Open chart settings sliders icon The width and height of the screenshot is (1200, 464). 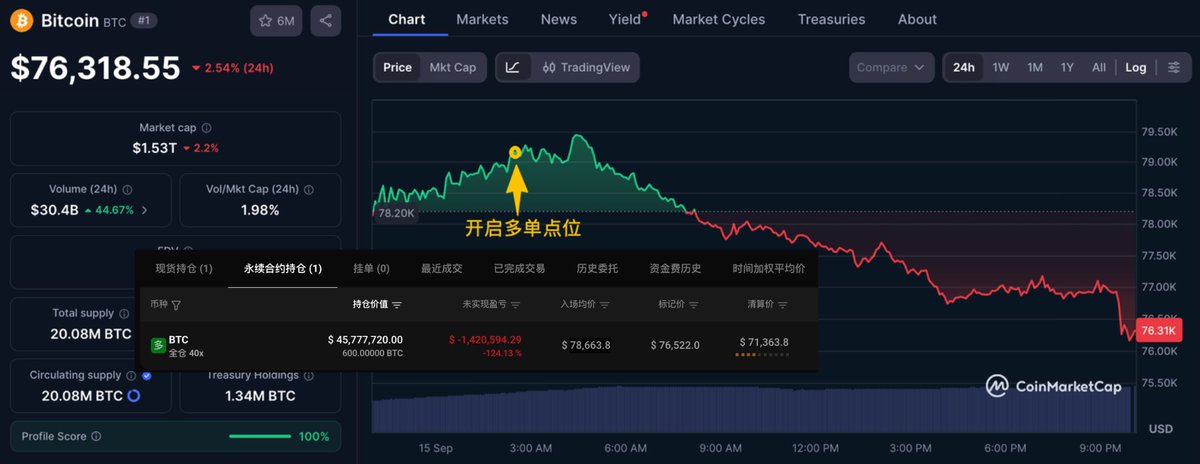click(1174, 67)
